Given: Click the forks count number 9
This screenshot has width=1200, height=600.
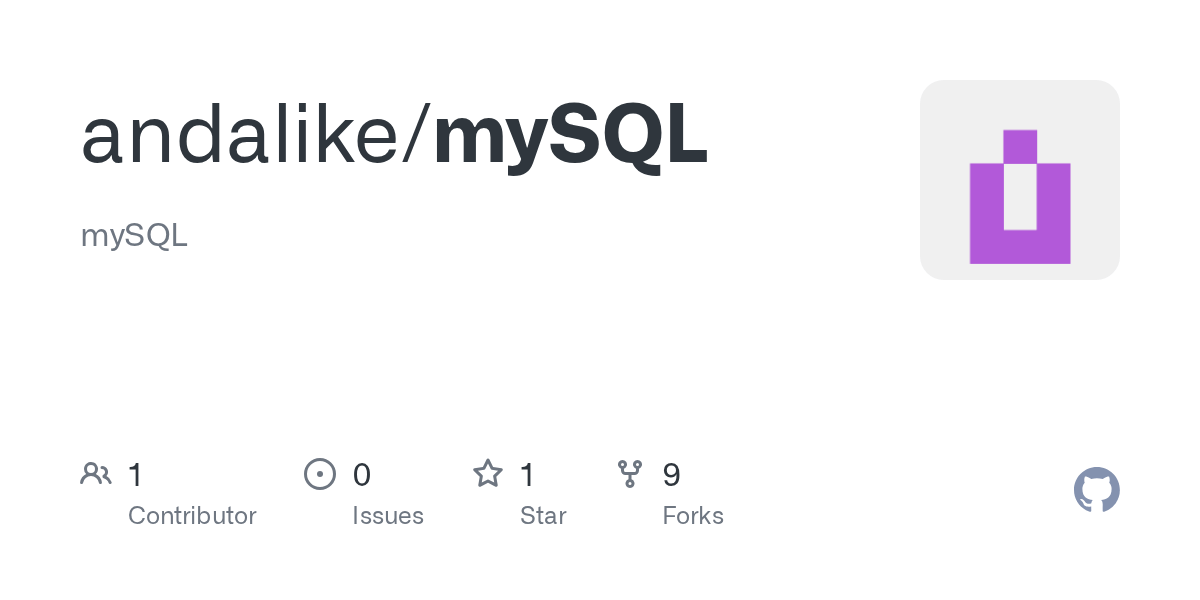Looking at the screenshot, I should coord(672,475).
